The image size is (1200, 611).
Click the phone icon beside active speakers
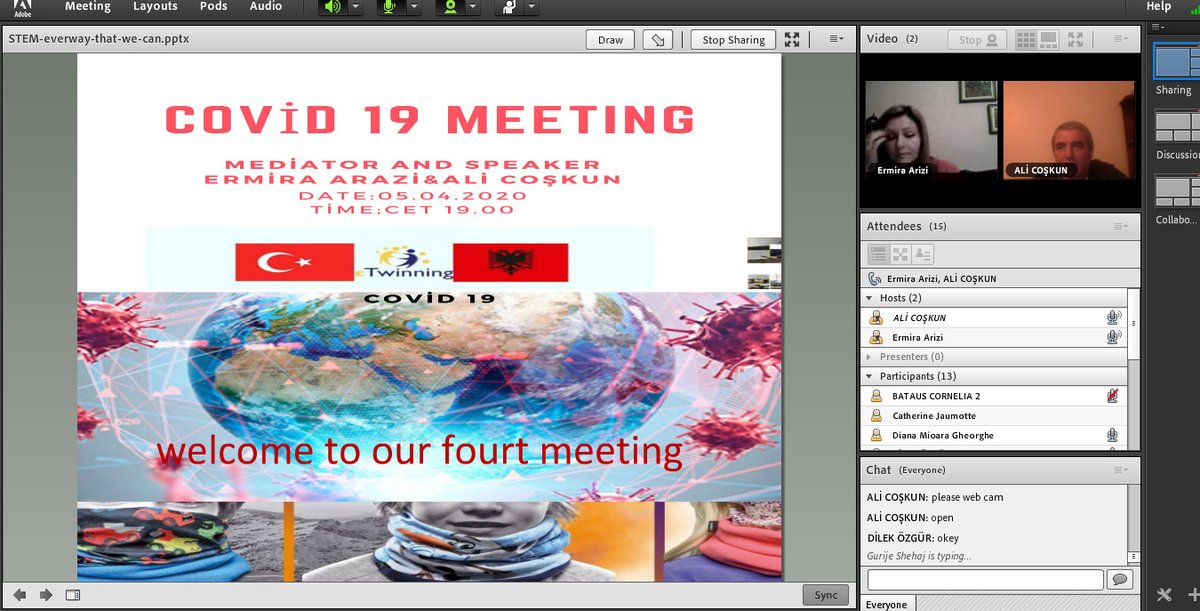[874, 279]
